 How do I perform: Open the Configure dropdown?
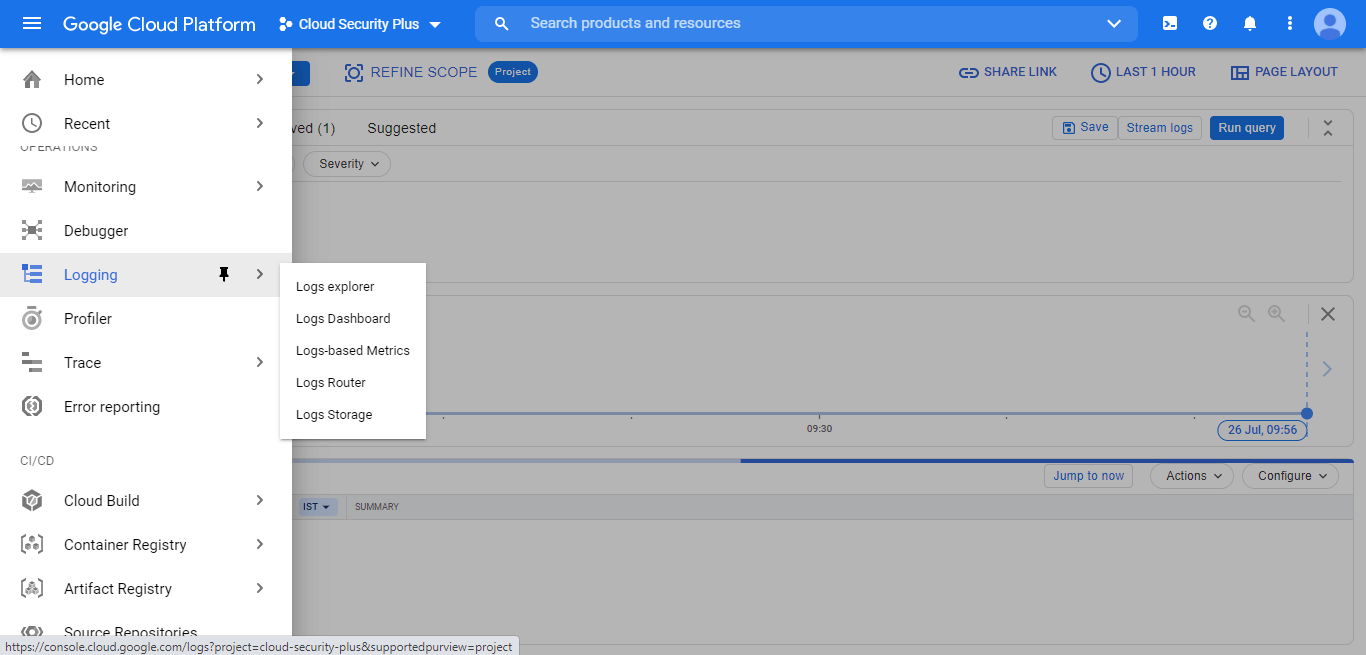(x=1291, y=476)
